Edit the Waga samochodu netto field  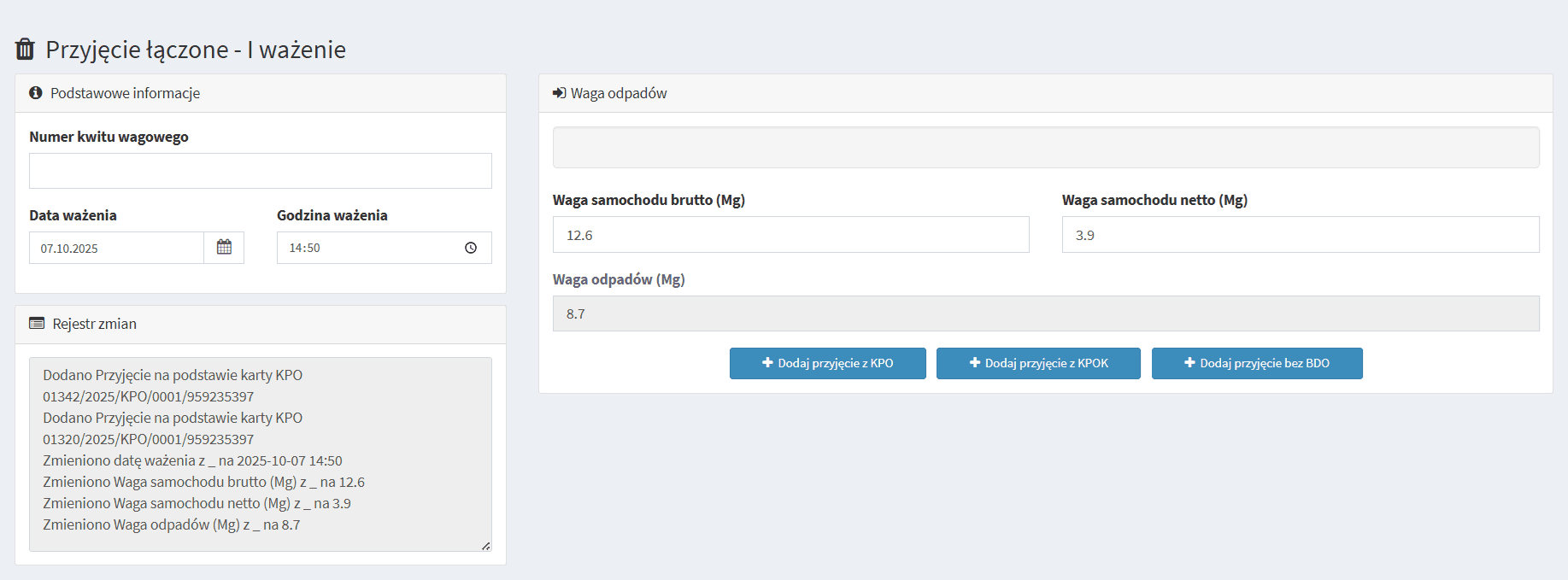[1300, 235]
